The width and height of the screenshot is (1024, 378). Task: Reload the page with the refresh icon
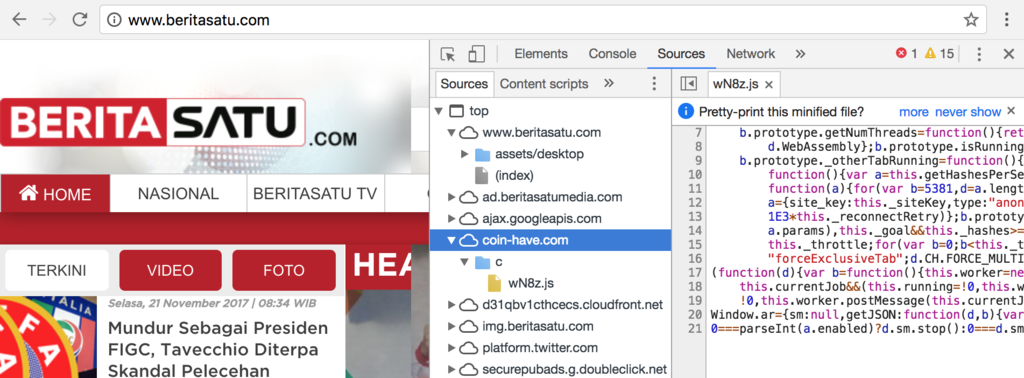point(80,20)
